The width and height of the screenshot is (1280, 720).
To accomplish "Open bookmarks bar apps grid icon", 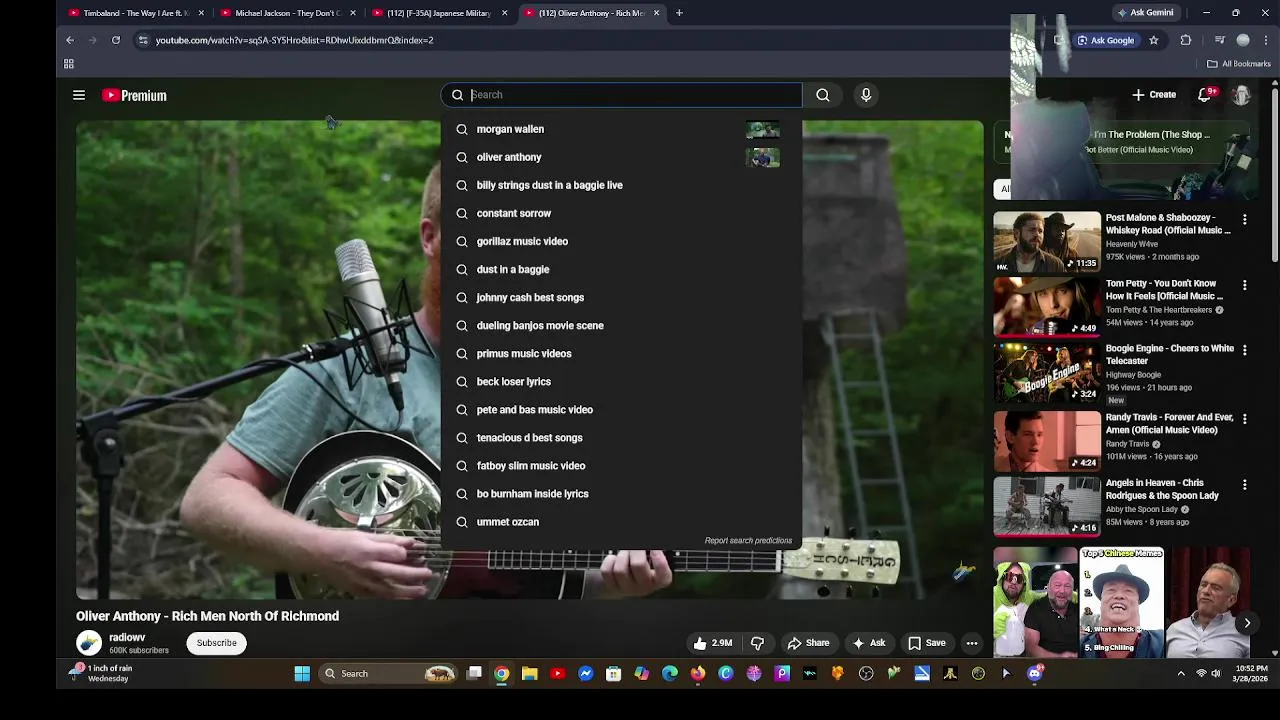I will (69, 64).
